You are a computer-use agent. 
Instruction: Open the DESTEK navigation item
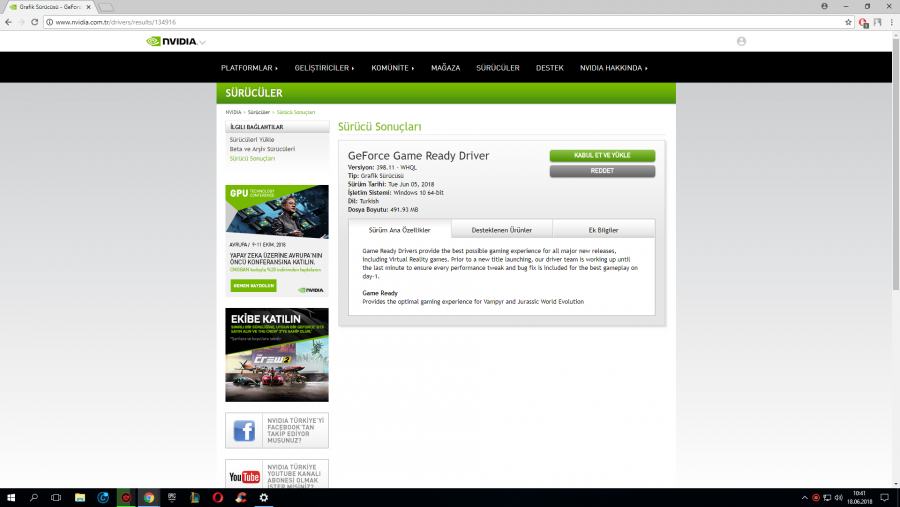[x=549, y=68]
